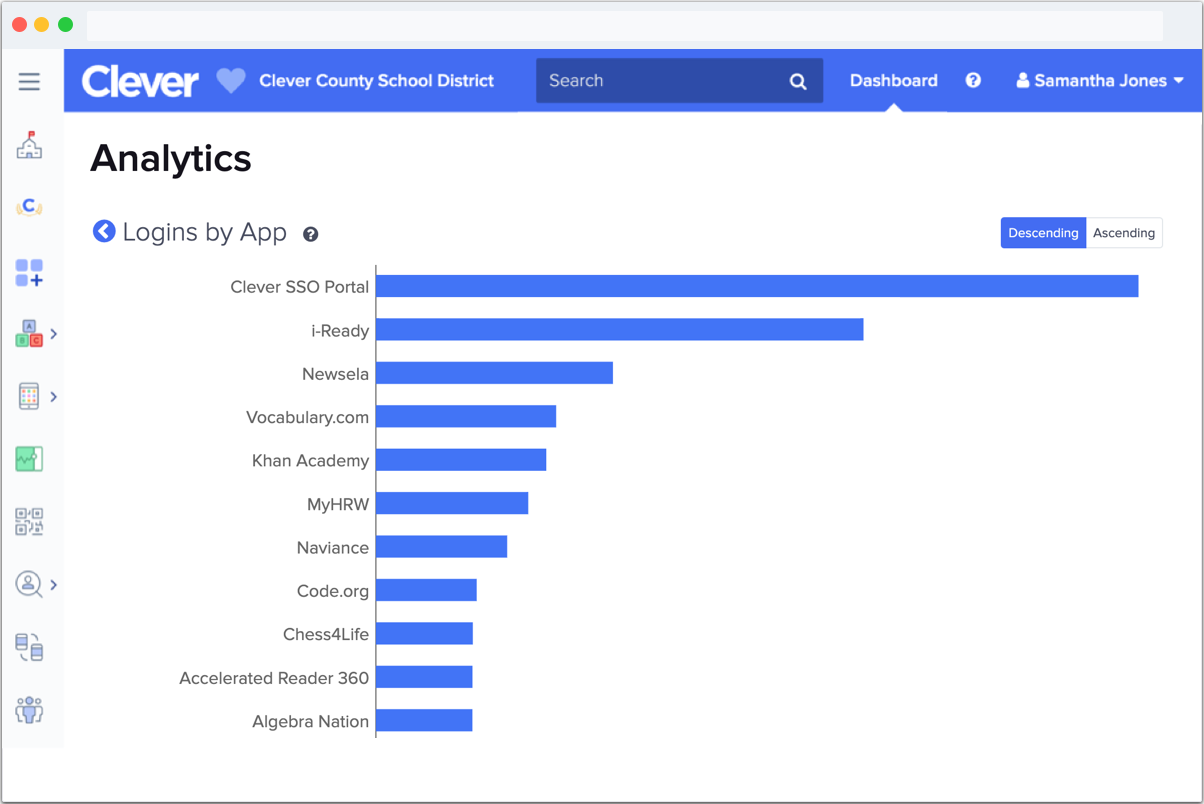
Task: Click the info icon next to Logins by App
Action: click(x=311, y=234)
